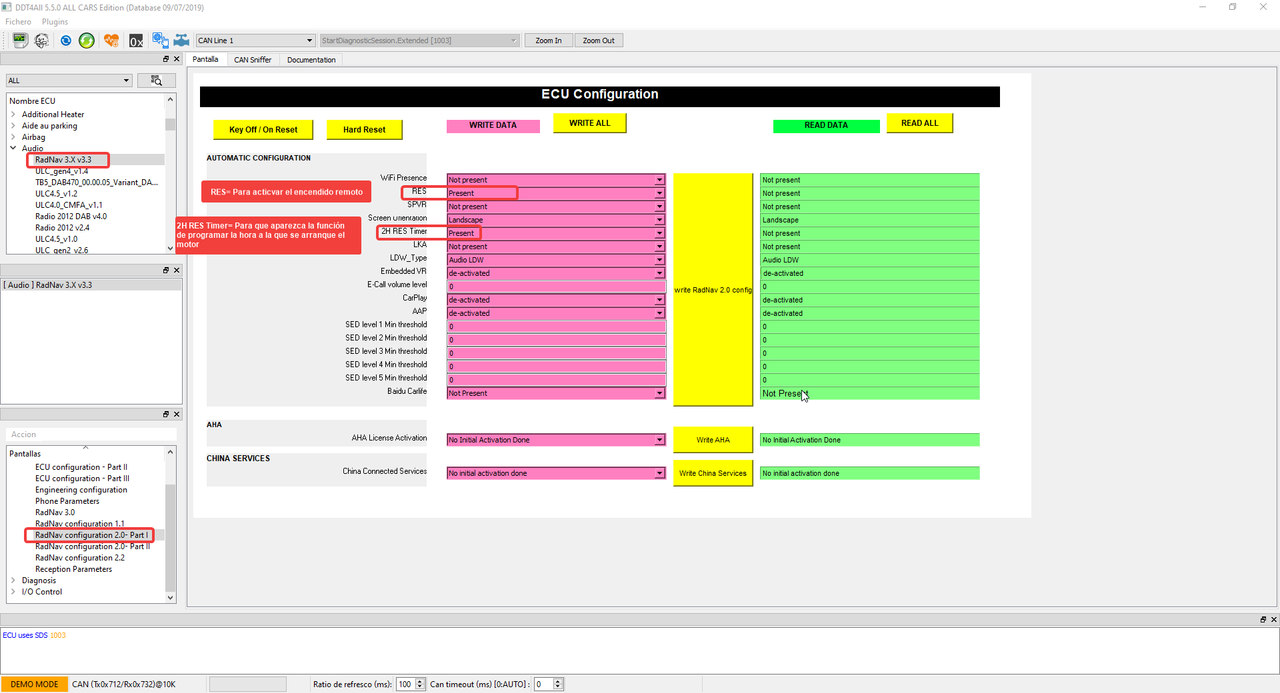1280x693 pixels.
Task: Click the Write China Services button
Action: click(713, 473)
